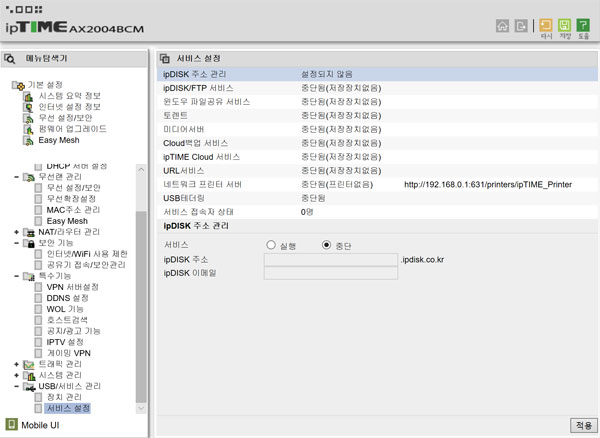Click the 트래픽 관리 chart icon
Screen dimensions: 600x438
(x=29, y=365)
